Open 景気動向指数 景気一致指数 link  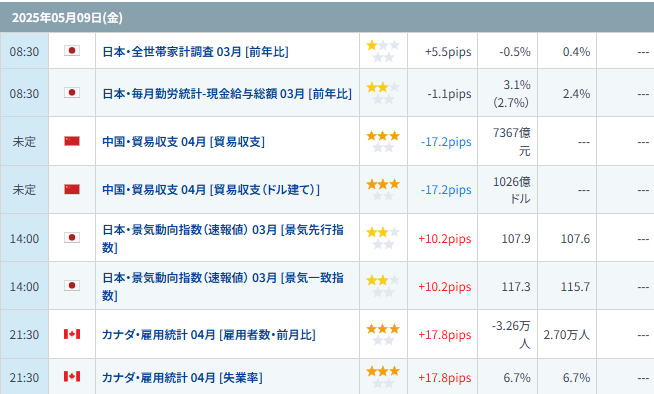[223, 286]
